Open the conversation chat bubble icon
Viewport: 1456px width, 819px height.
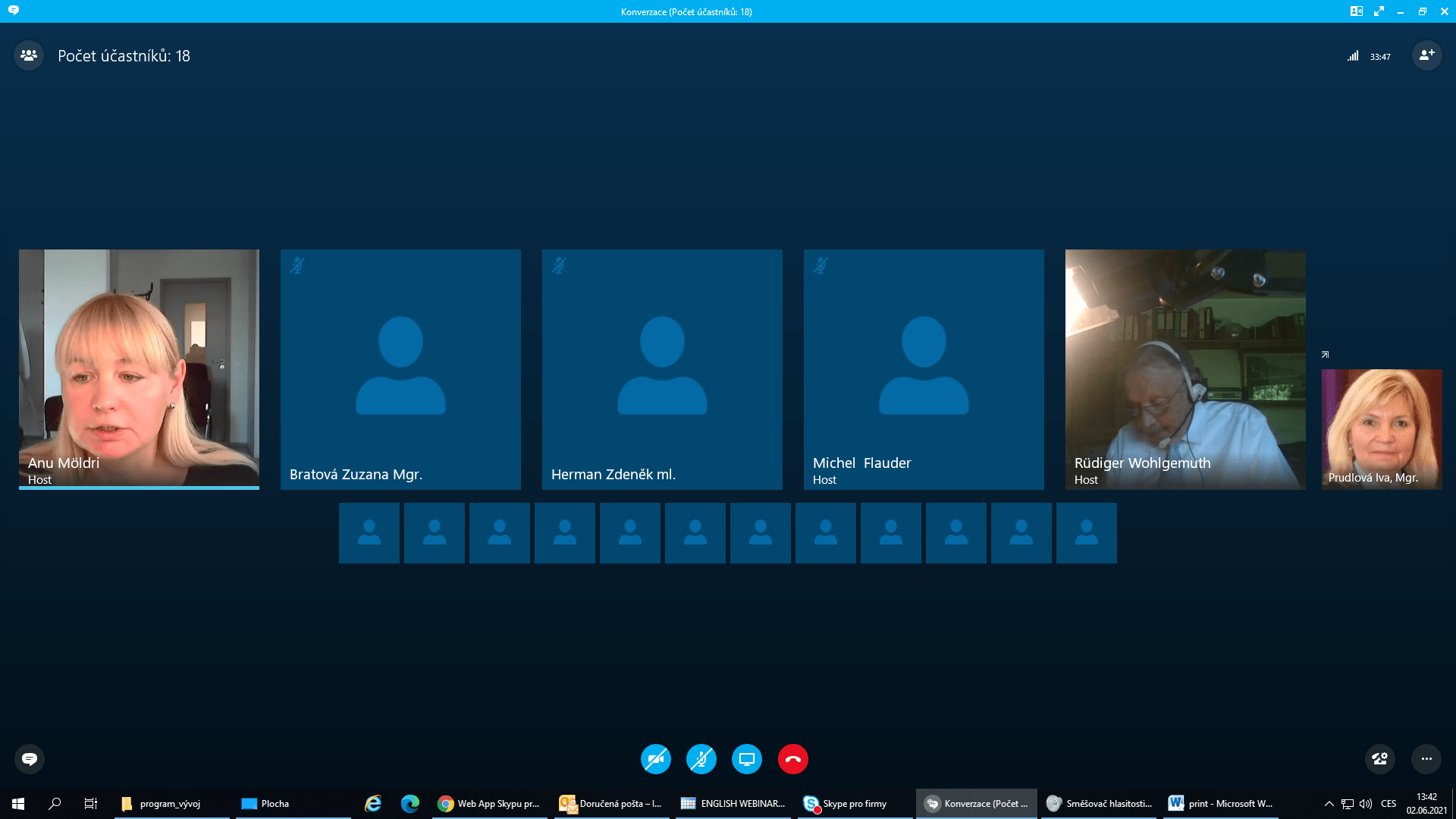tap(30, 759)
